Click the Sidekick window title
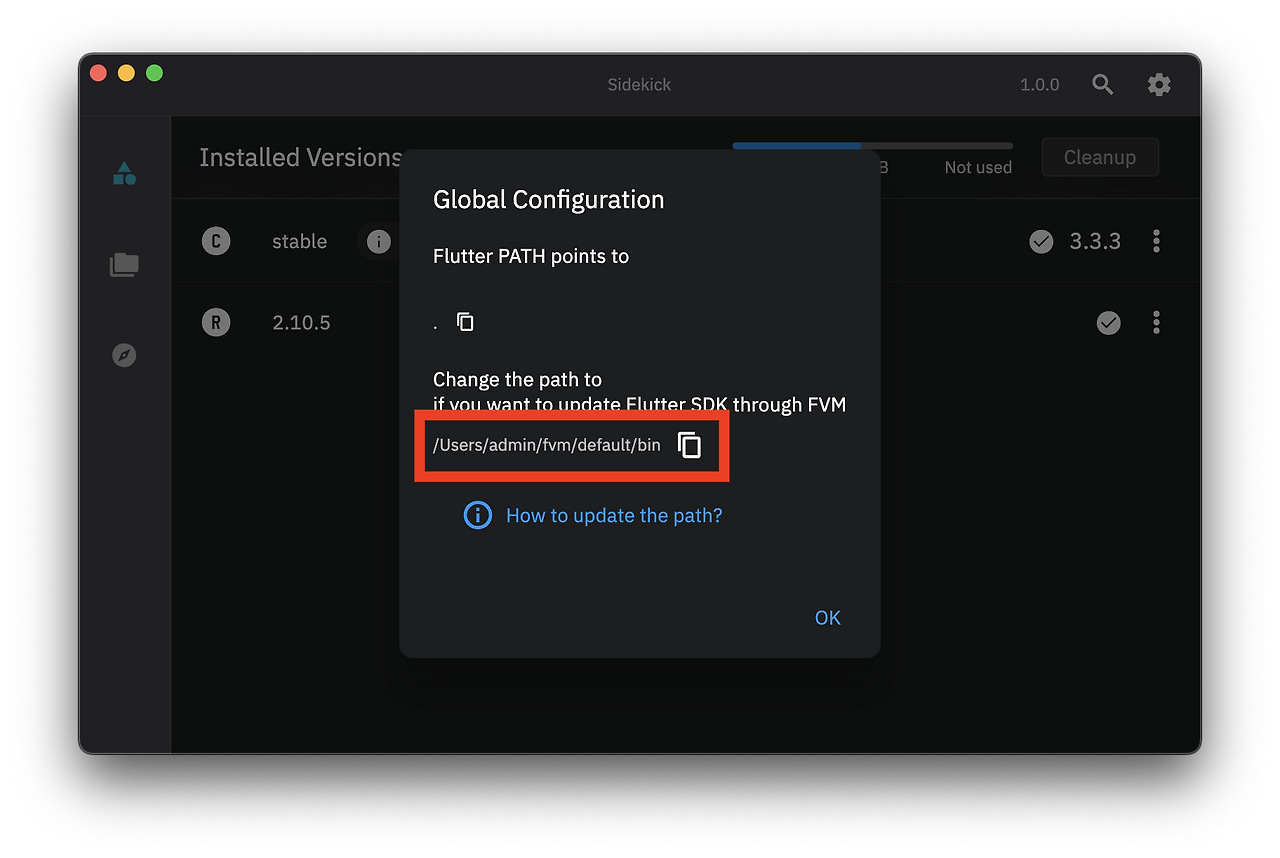The height and width of the screenshot is (858, 1280). pyautogui.click(x=639, y=85)
